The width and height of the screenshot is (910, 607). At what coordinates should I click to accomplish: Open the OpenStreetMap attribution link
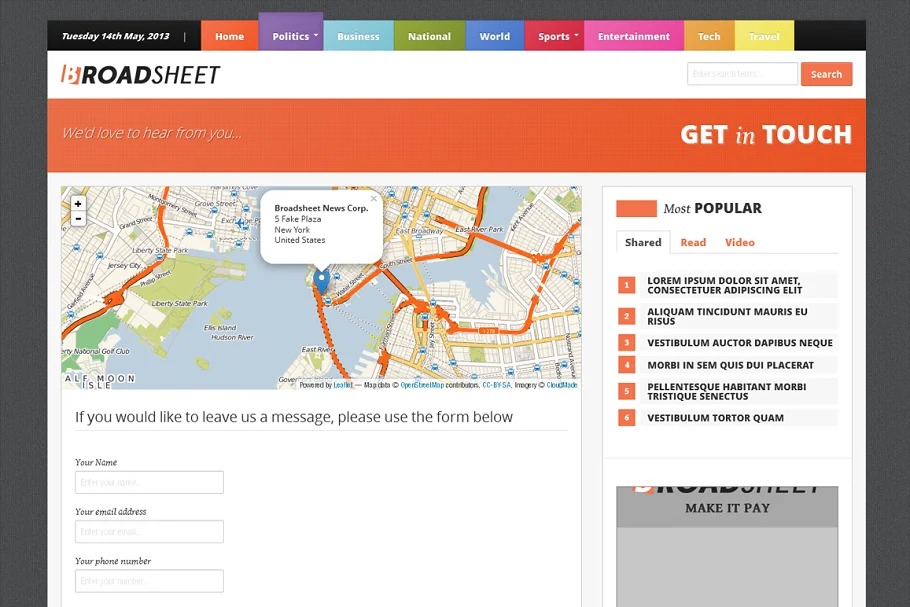[422, 385]
